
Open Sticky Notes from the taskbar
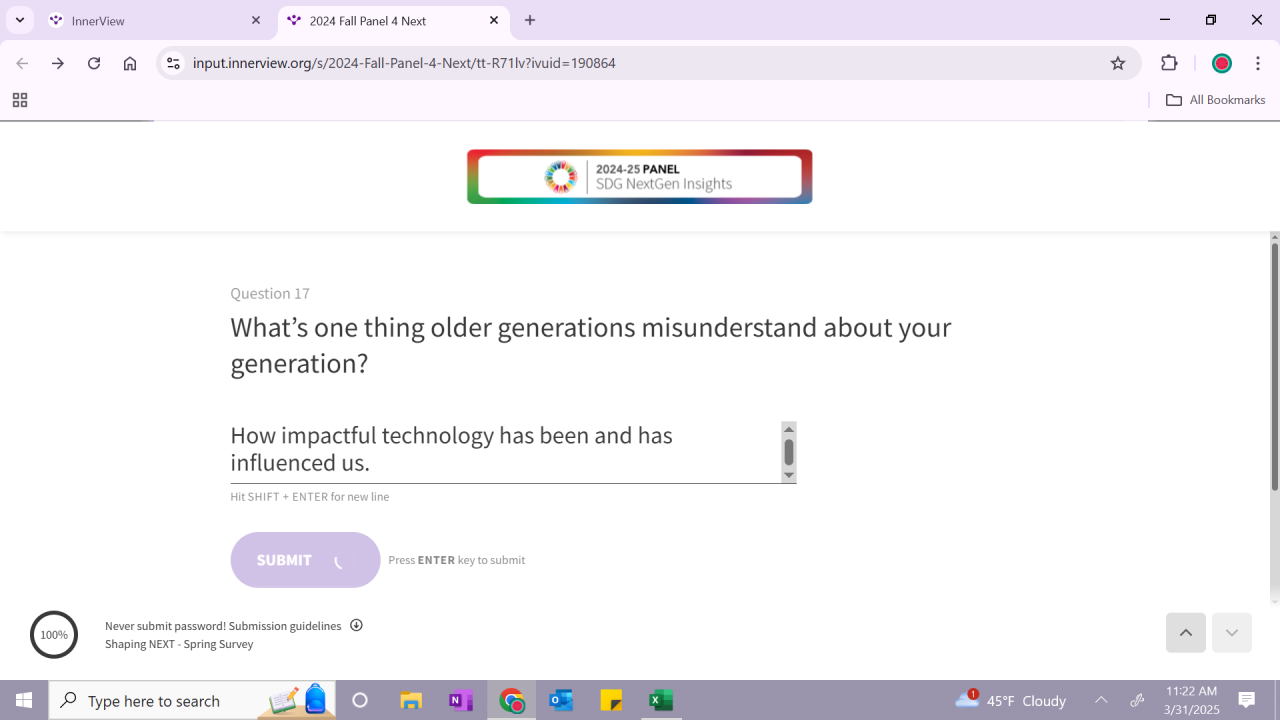(611, 700)
